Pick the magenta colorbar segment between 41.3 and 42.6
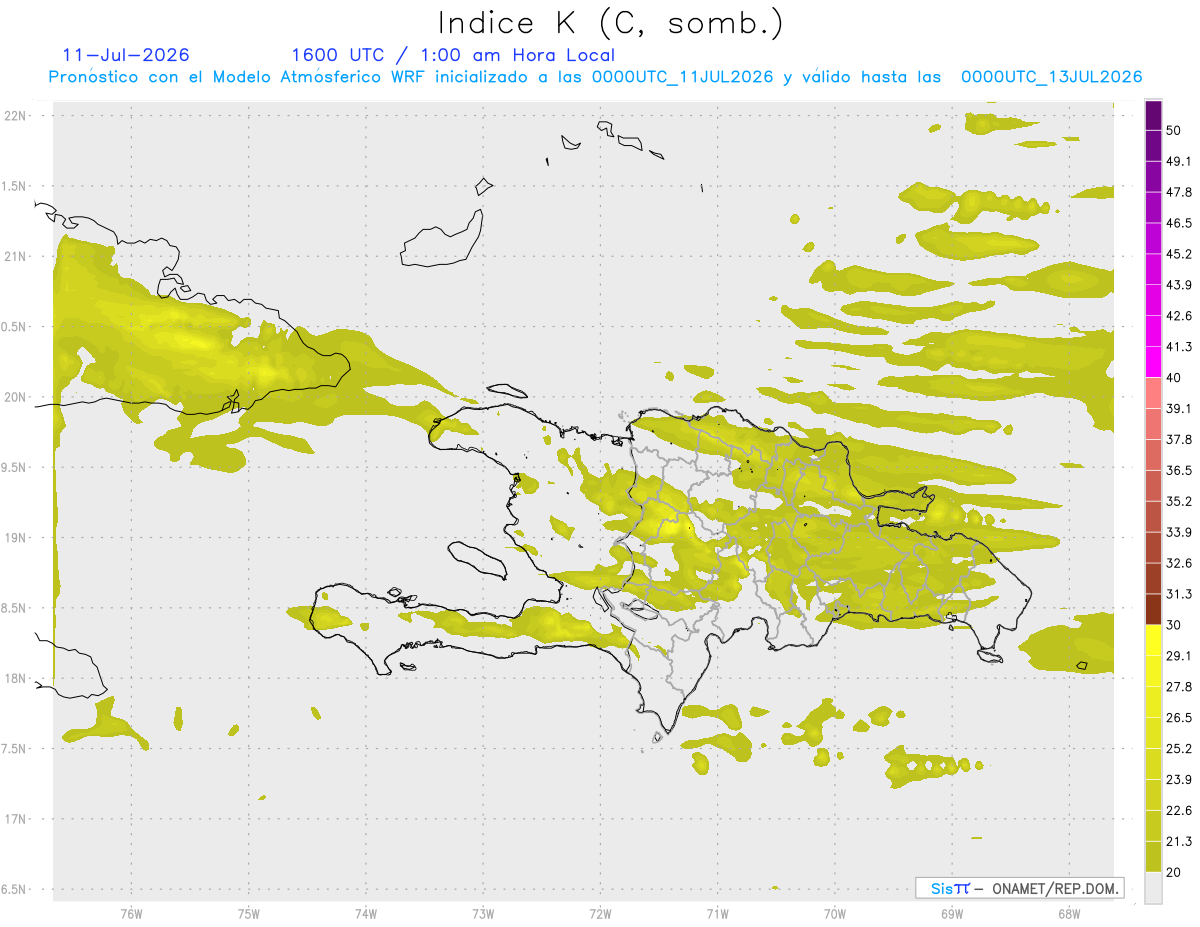Screen dimensions: 1200x927 point(1153,331)
